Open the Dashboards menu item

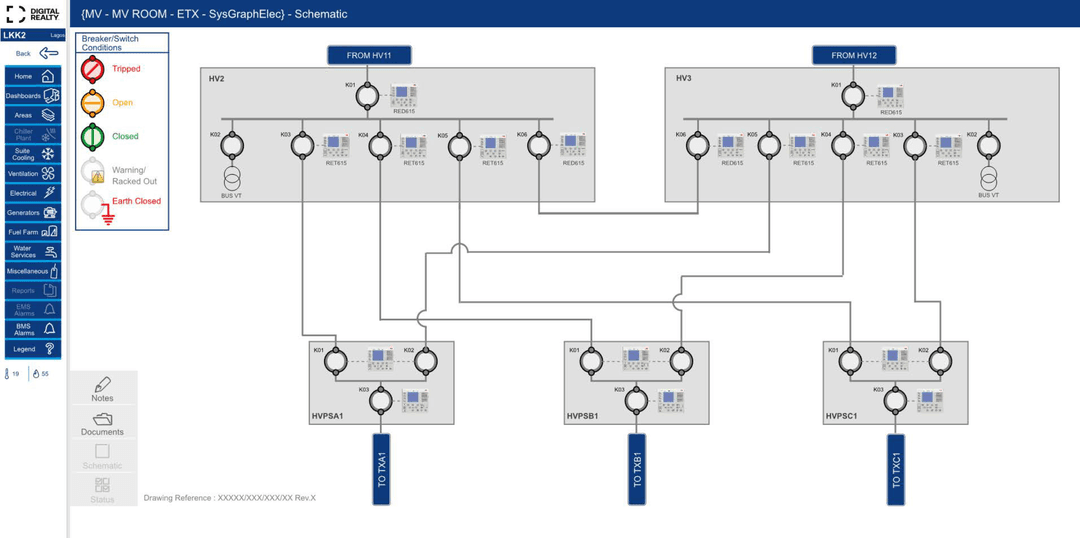coord(33,96)
